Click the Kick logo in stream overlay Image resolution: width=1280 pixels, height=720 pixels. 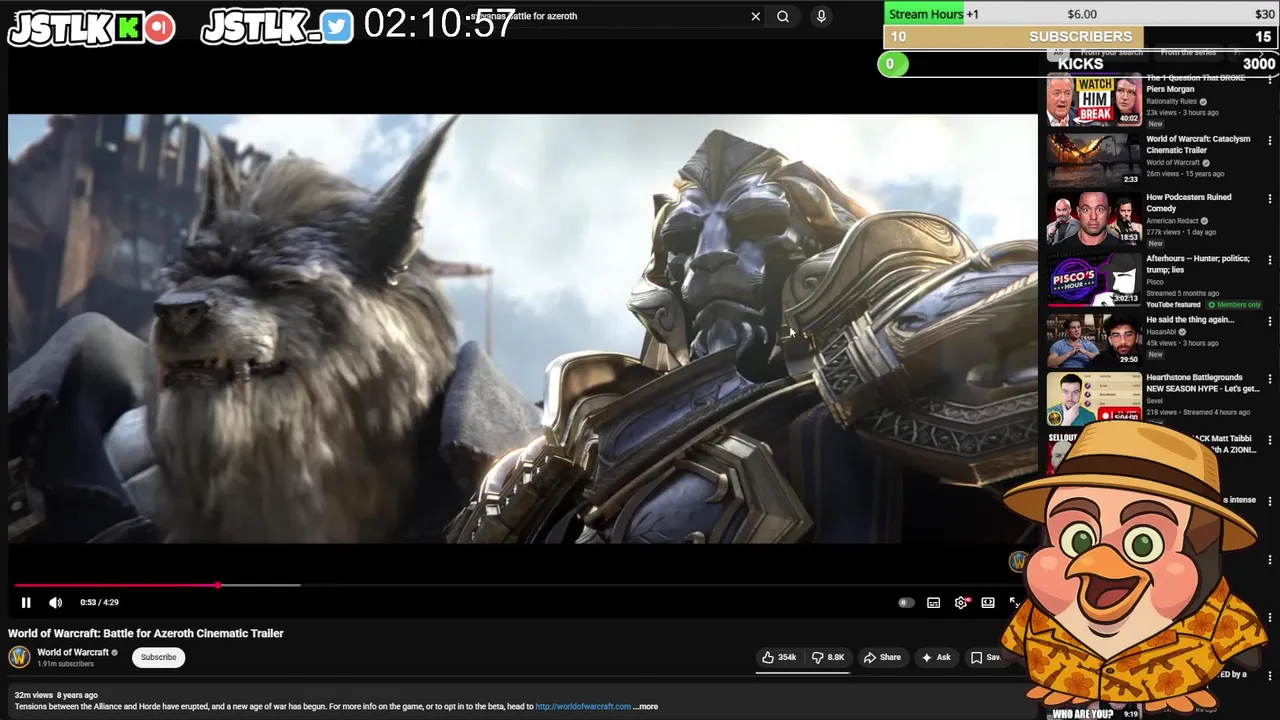tap(127, 28)
